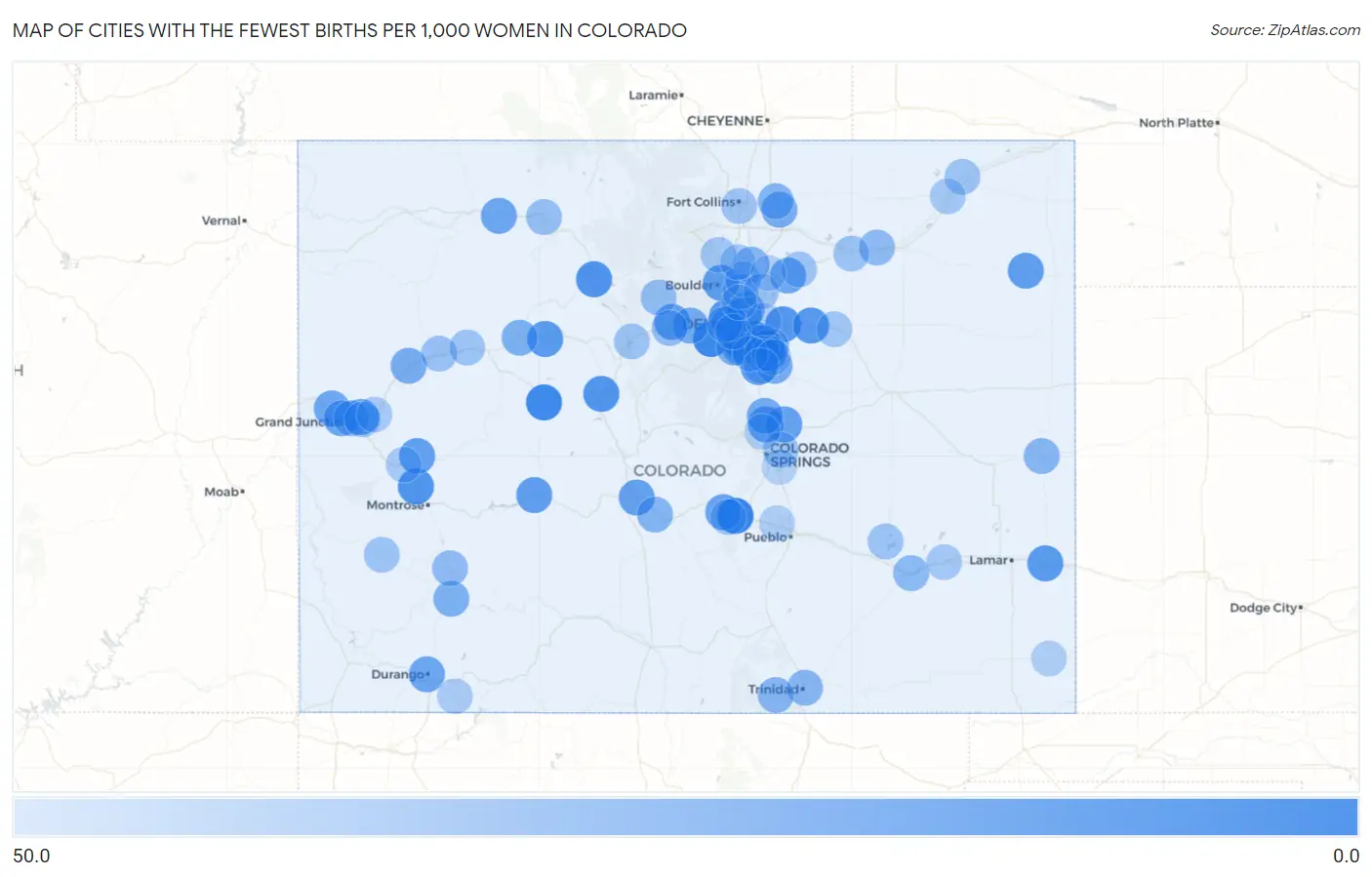Select the dark circle near Kansas border north
1372x877 pixels.
click(1026, 270)
